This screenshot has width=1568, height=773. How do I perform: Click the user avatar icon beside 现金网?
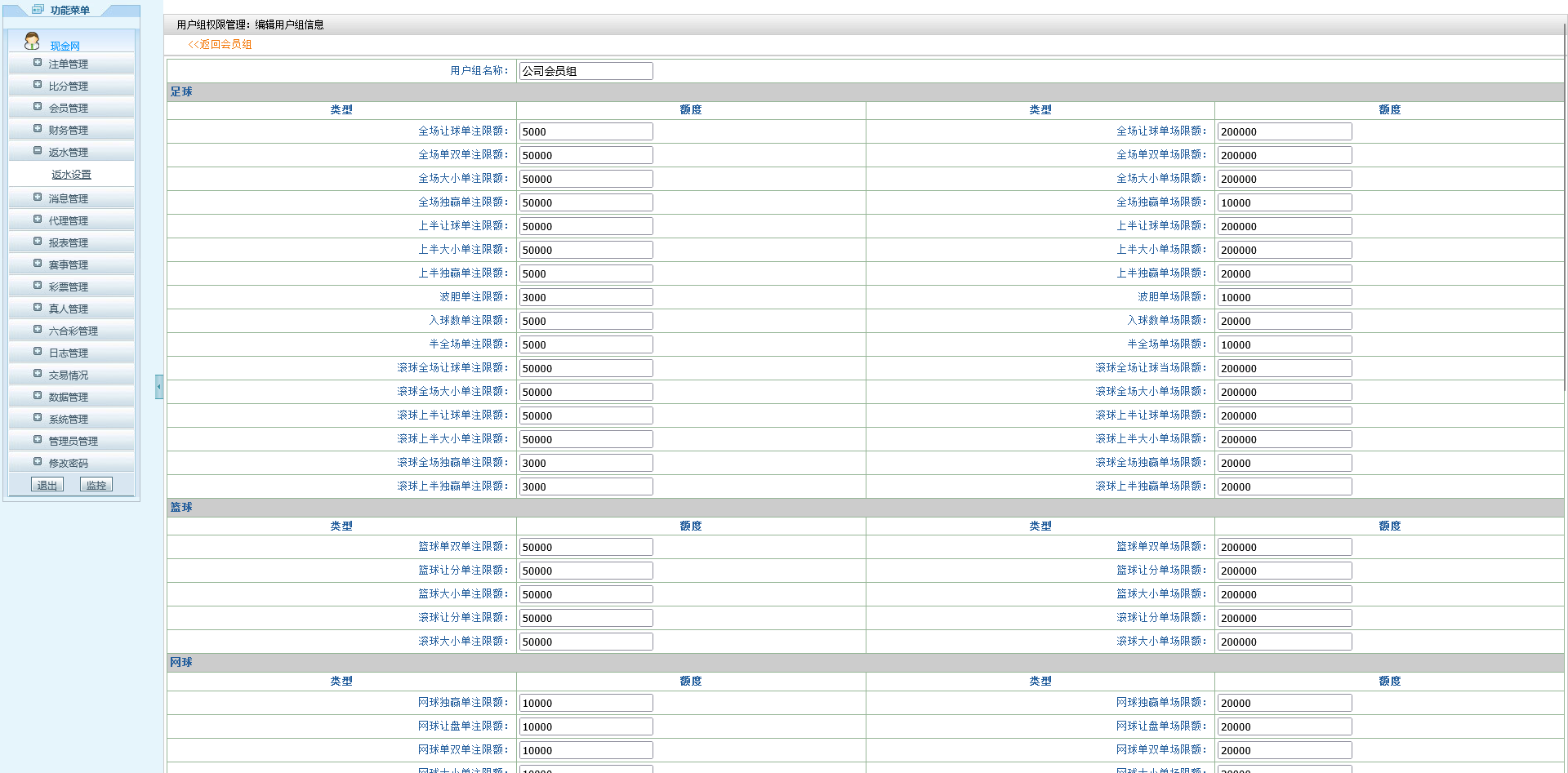coord(32,41)
